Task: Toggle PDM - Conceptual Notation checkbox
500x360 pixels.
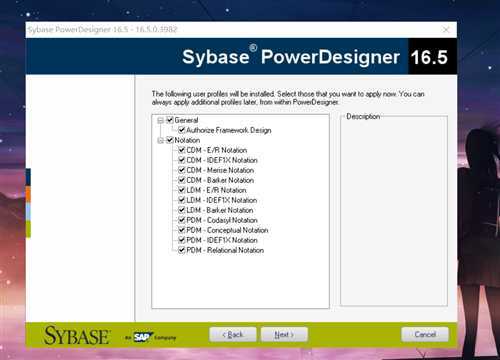Action: click(182, 230)
